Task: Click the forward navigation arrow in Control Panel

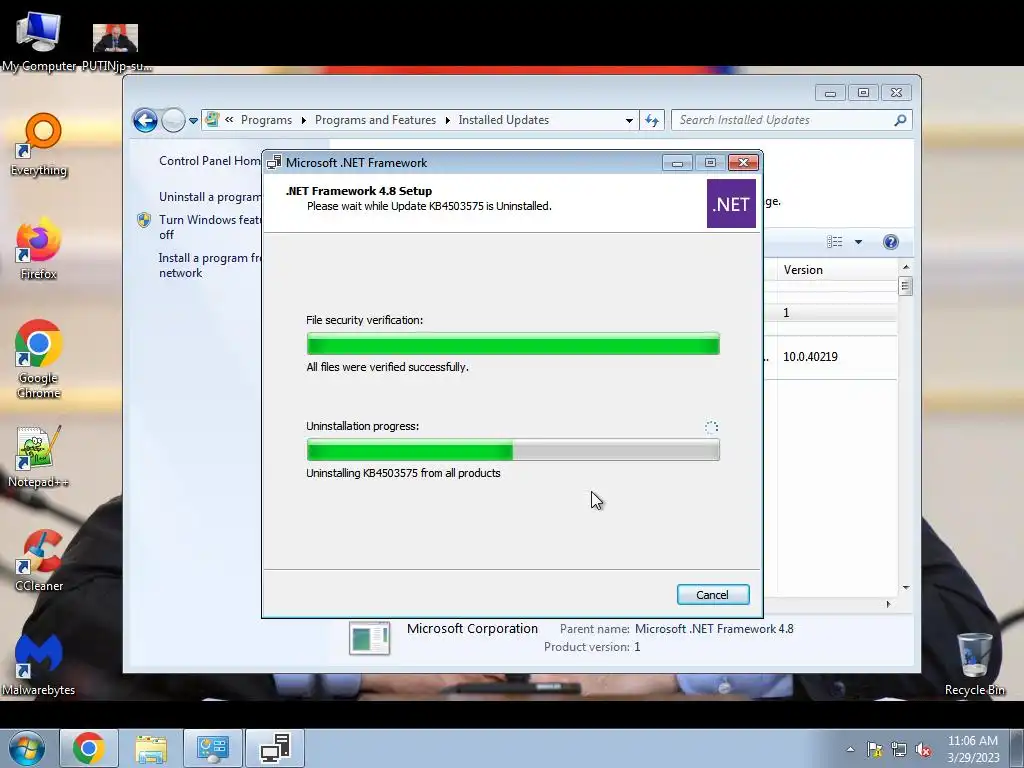Action: click(173, 120)
